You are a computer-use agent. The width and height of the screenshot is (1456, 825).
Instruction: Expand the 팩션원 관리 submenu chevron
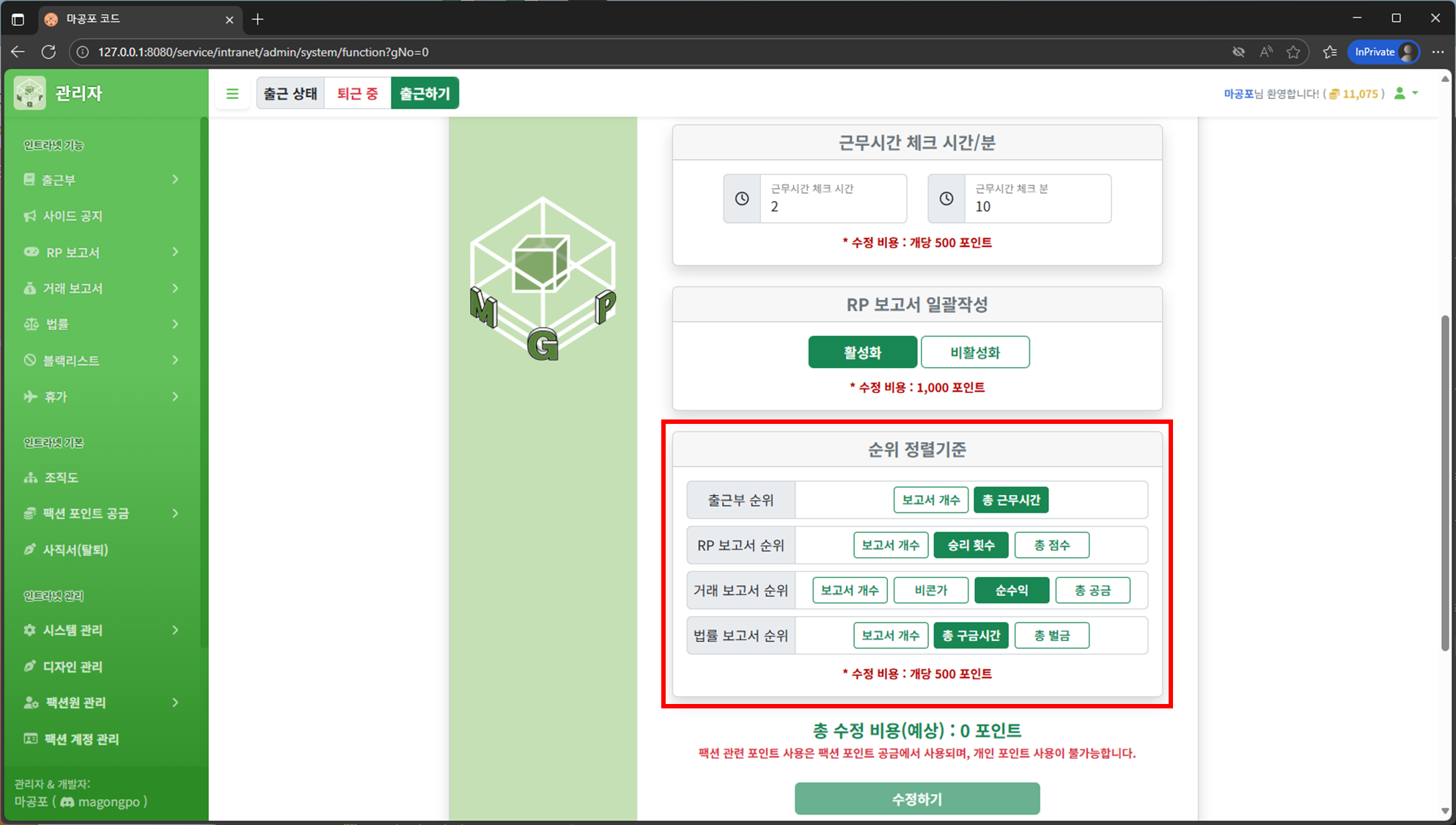(x=175, y=703)
